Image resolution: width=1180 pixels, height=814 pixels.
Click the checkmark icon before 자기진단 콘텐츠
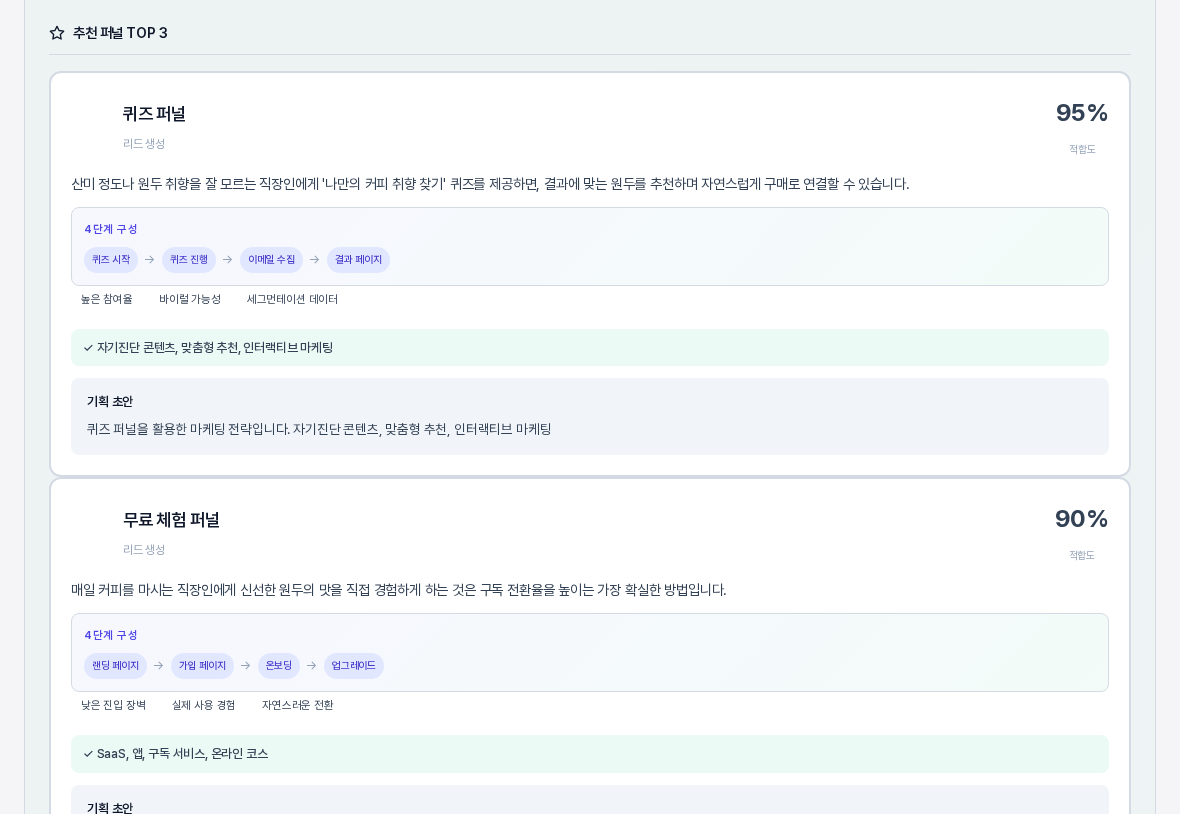88,348
